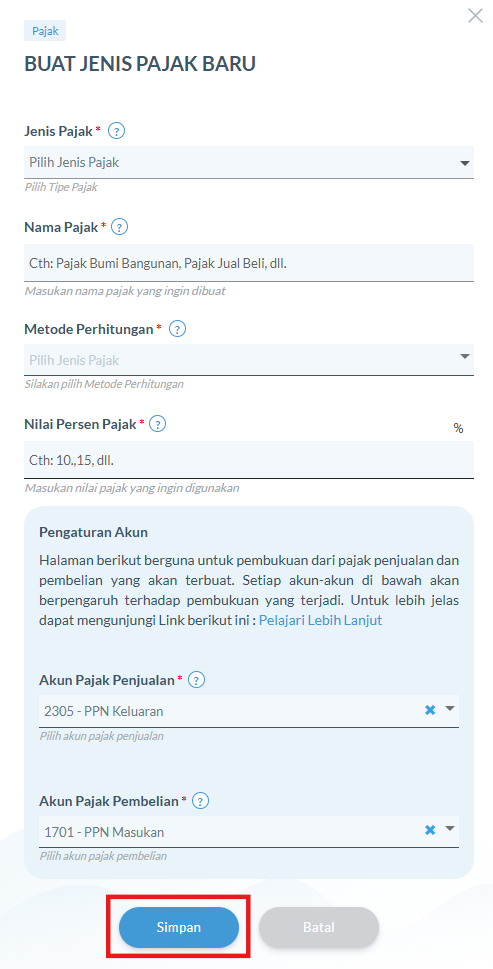Click the Pajak breadcrumb tag
Viewport: 493px width, 969px height.
pyautogui.click(x=45, y=30)
